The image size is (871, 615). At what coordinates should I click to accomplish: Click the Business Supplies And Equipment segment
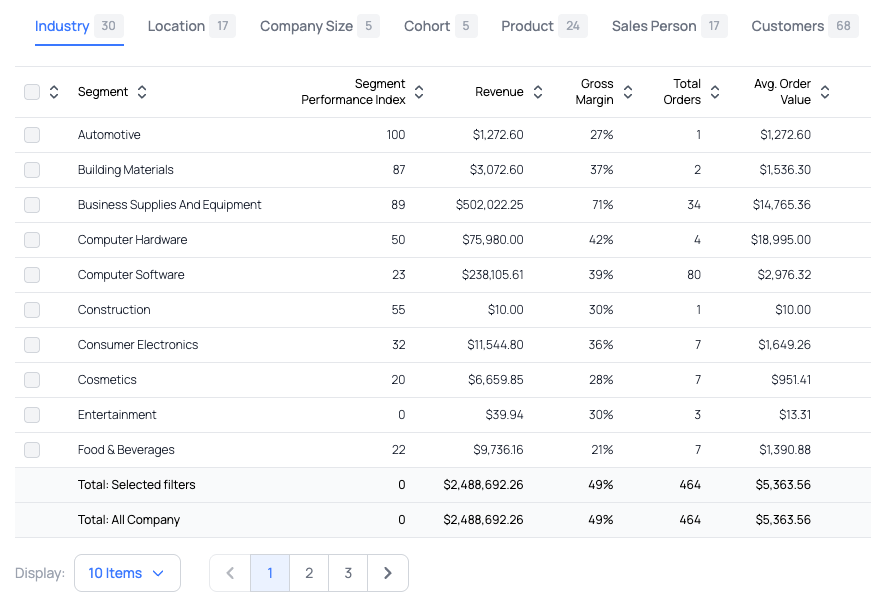coord(170,205)
